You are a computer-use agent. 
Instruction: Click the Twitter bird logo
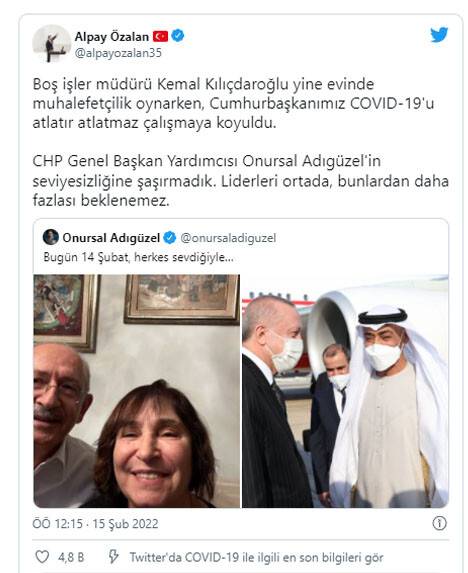(439, 35)
